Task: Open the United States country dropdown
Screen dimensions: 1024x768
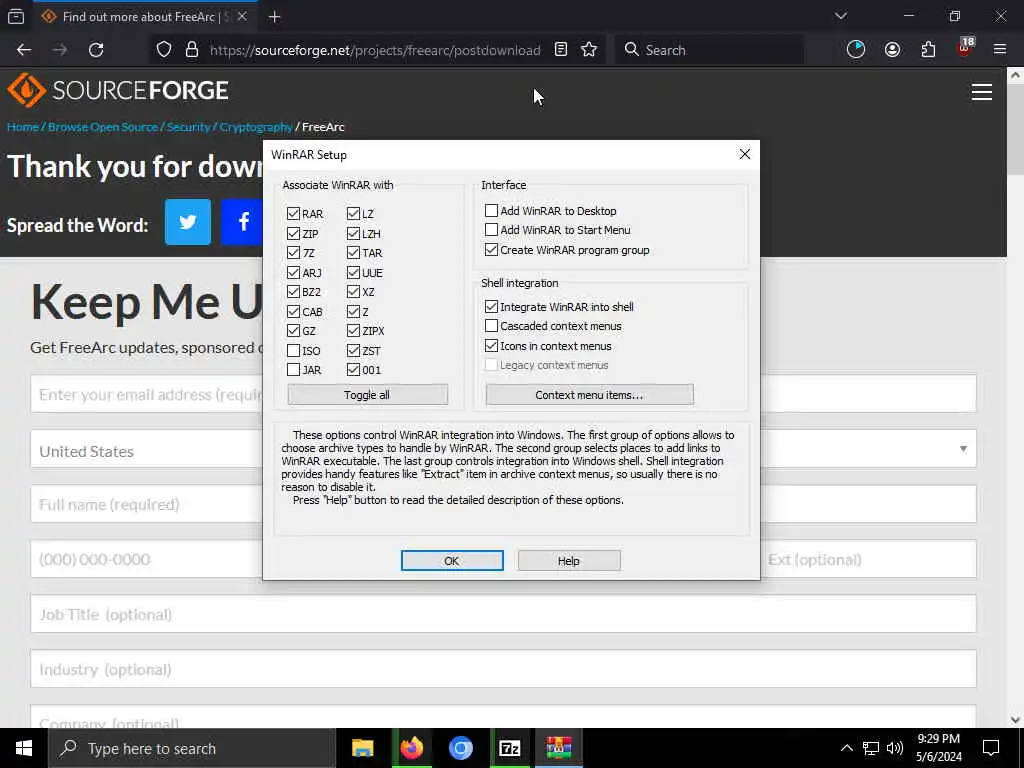Action: tap(503, 449)
